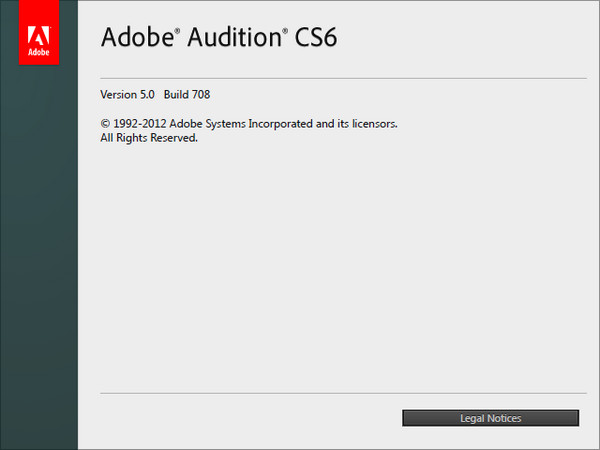
Task: Click the "All Rights Reserved." text
Action: tap(150, 138)
